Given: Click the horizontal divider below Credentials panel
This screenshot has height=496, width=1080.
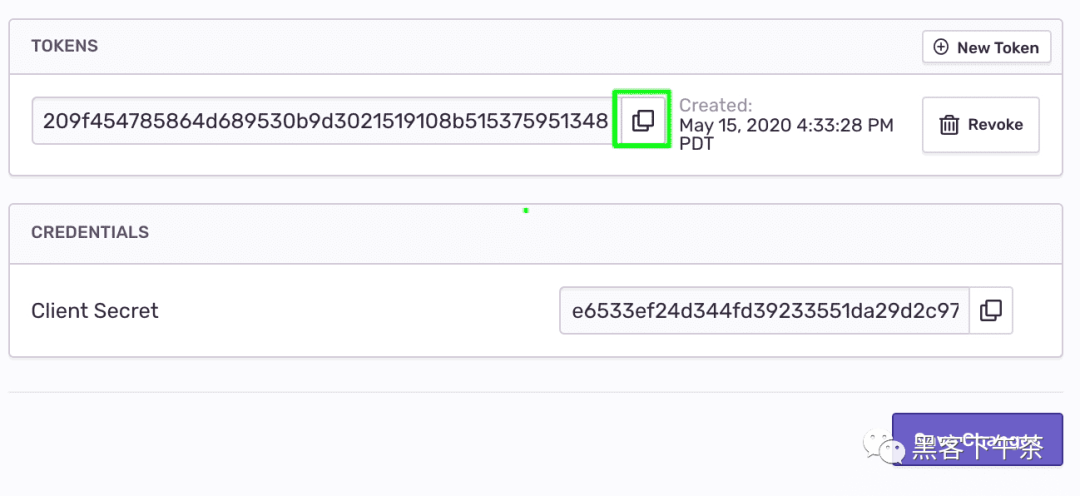Looking at the screenshot, I should pyautogui.click(x=535, y=392).
